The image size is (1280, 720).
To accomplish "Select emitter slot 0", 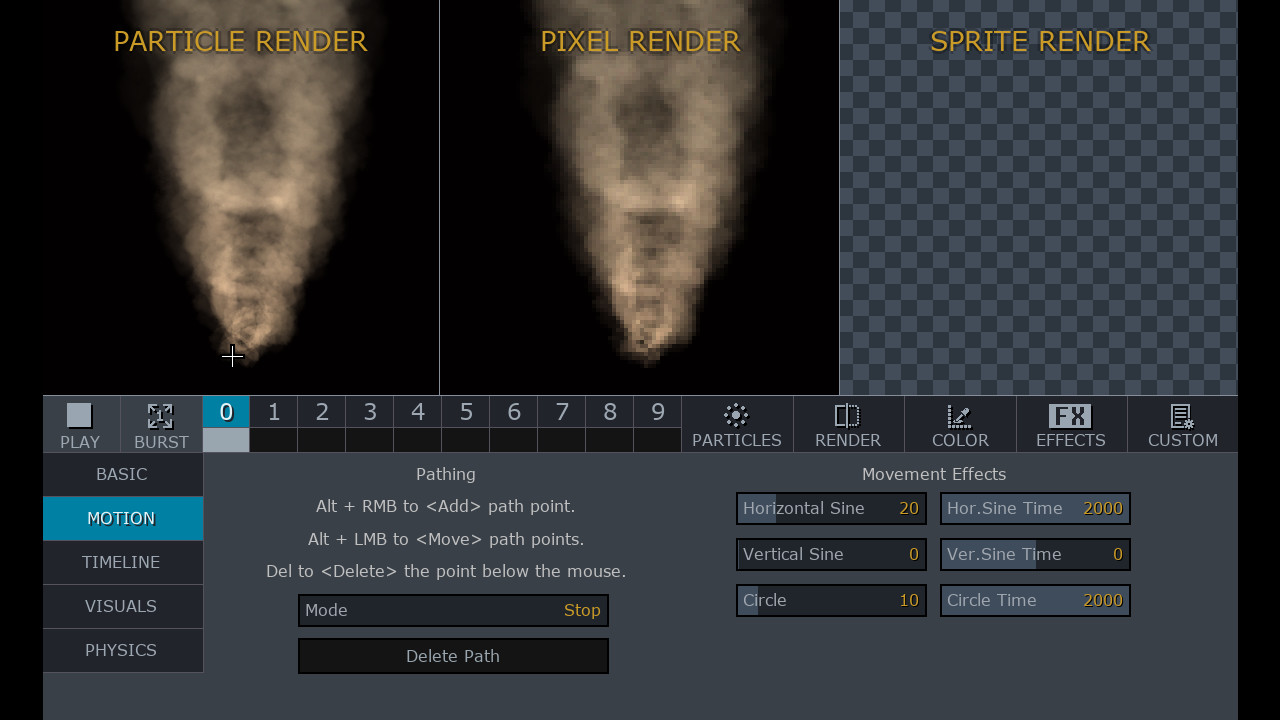I will coord(226,411).
